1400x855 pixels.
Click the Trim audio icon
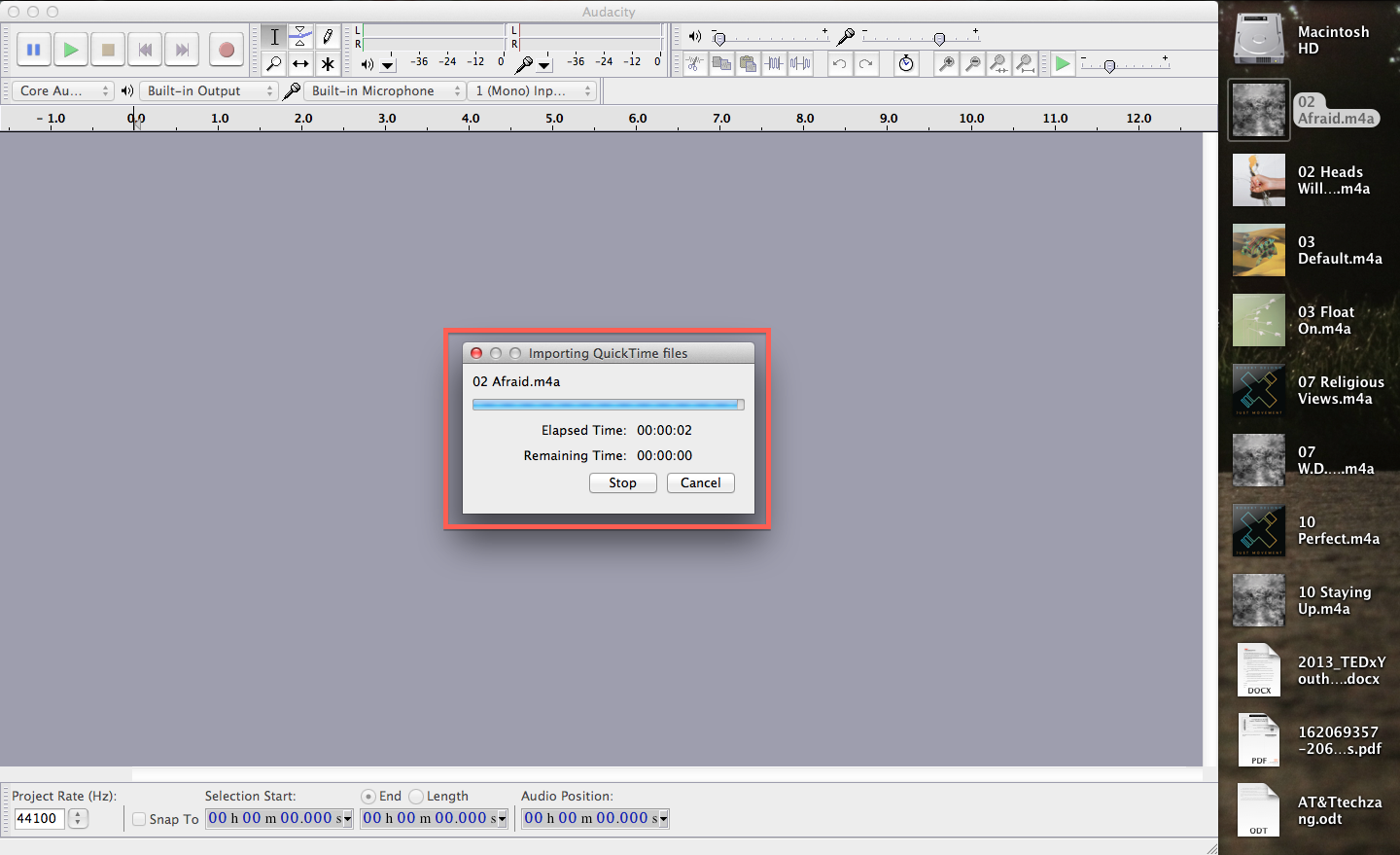pyautogui.click(x=774, y=64)
